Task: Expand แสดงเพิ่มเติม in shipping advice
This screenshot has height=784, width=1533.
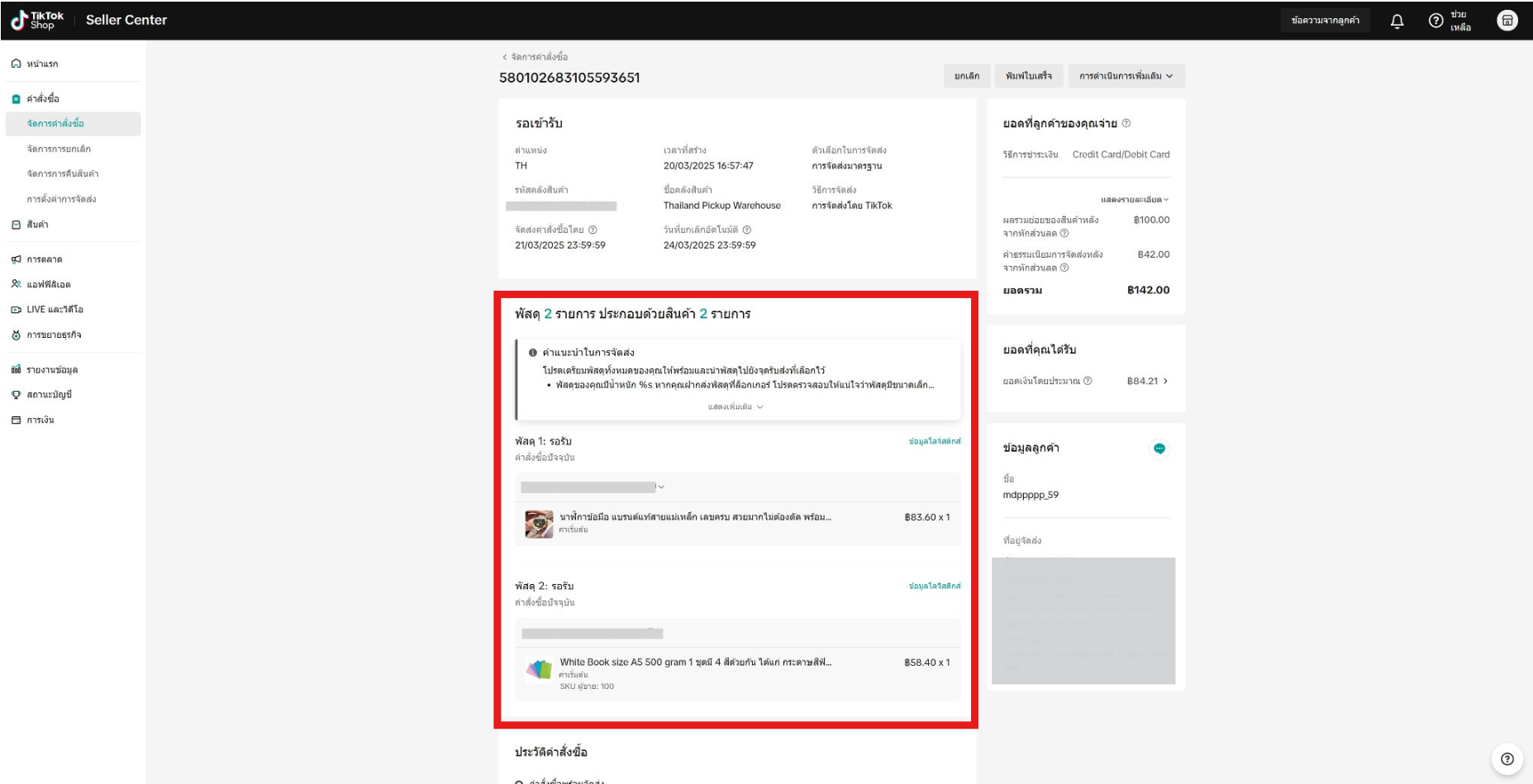Action: [735, 406]
